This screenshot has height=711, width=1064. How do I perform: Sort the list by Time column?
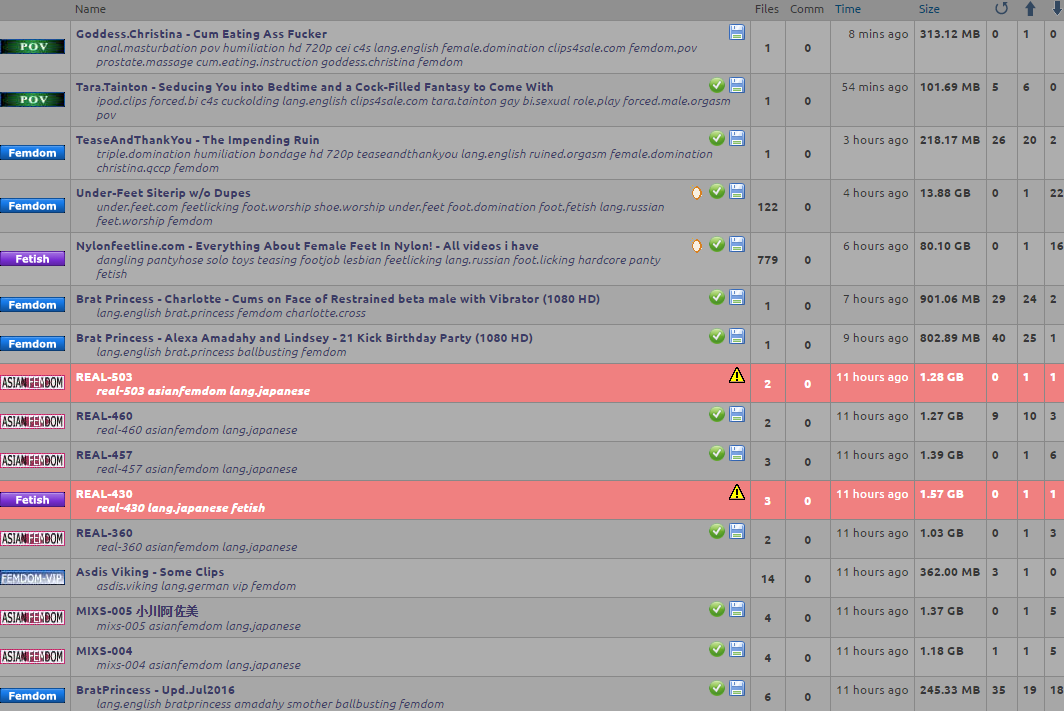pyautogui.click(x=848, y=9)
